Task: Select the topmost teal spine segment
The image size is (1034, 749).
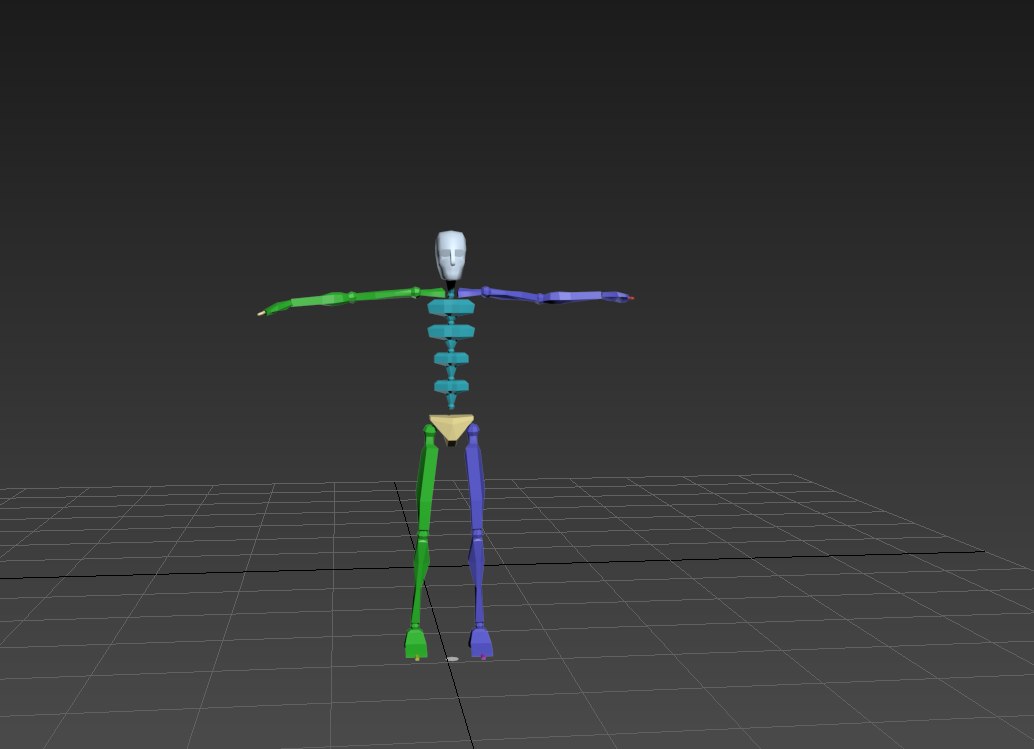Action: (x=451, y=307)
